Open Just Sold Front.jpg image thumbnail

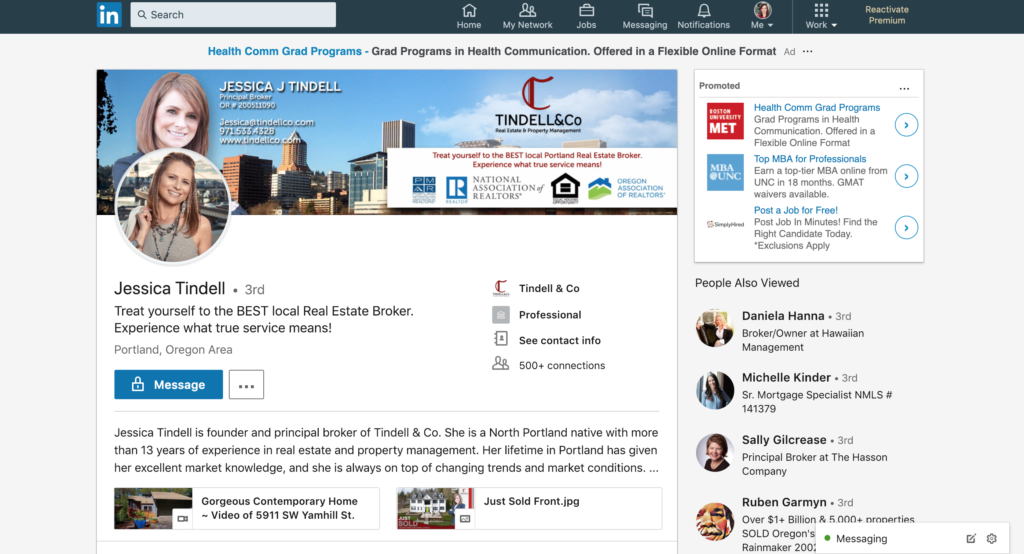pos(435,508)
